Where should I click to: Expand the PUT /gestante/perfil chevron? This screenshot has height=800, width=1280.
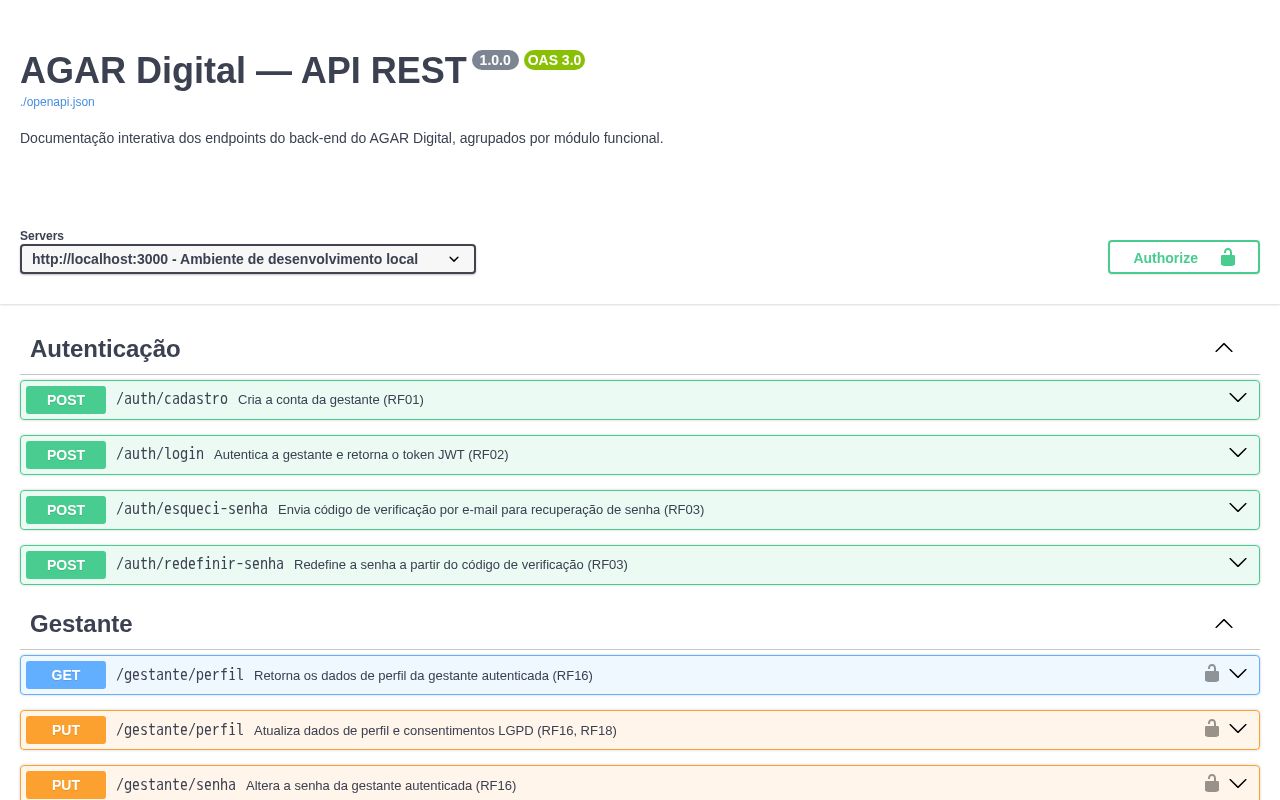(x=1238, y=729)
